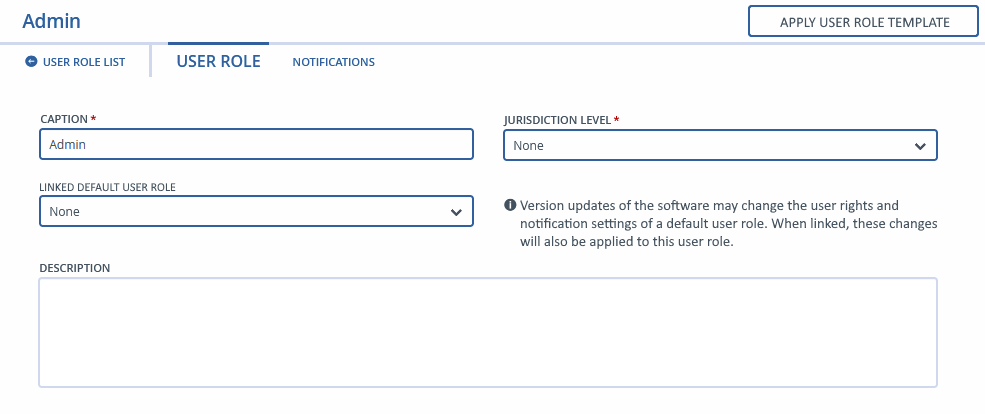Open the Linked Default User Role dropdown
The image size is (985, 414).
pos(256,212)
